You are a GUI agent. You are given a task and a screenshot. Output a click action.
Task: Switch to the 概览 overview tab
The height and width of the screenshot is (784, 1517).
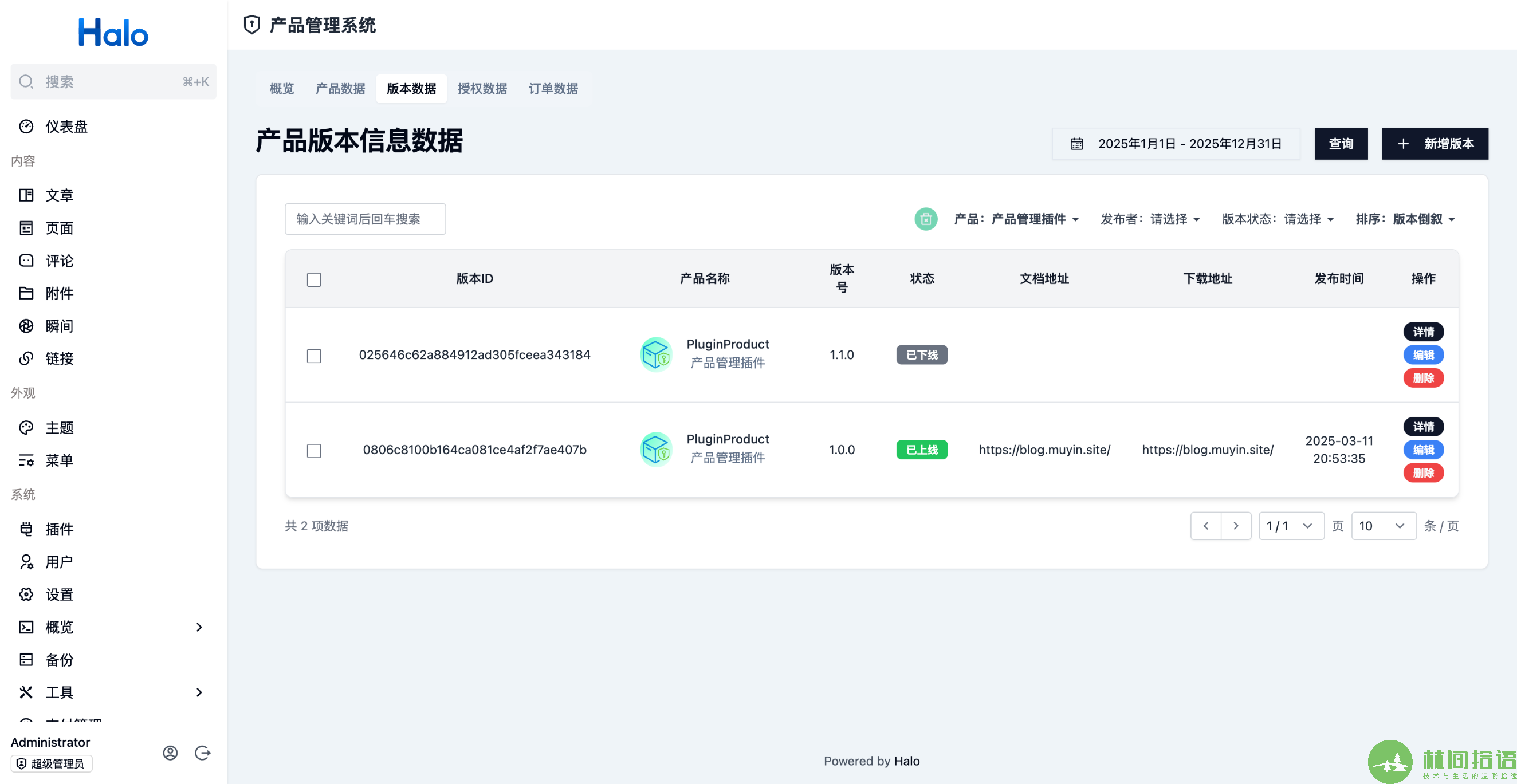[281, 89]
